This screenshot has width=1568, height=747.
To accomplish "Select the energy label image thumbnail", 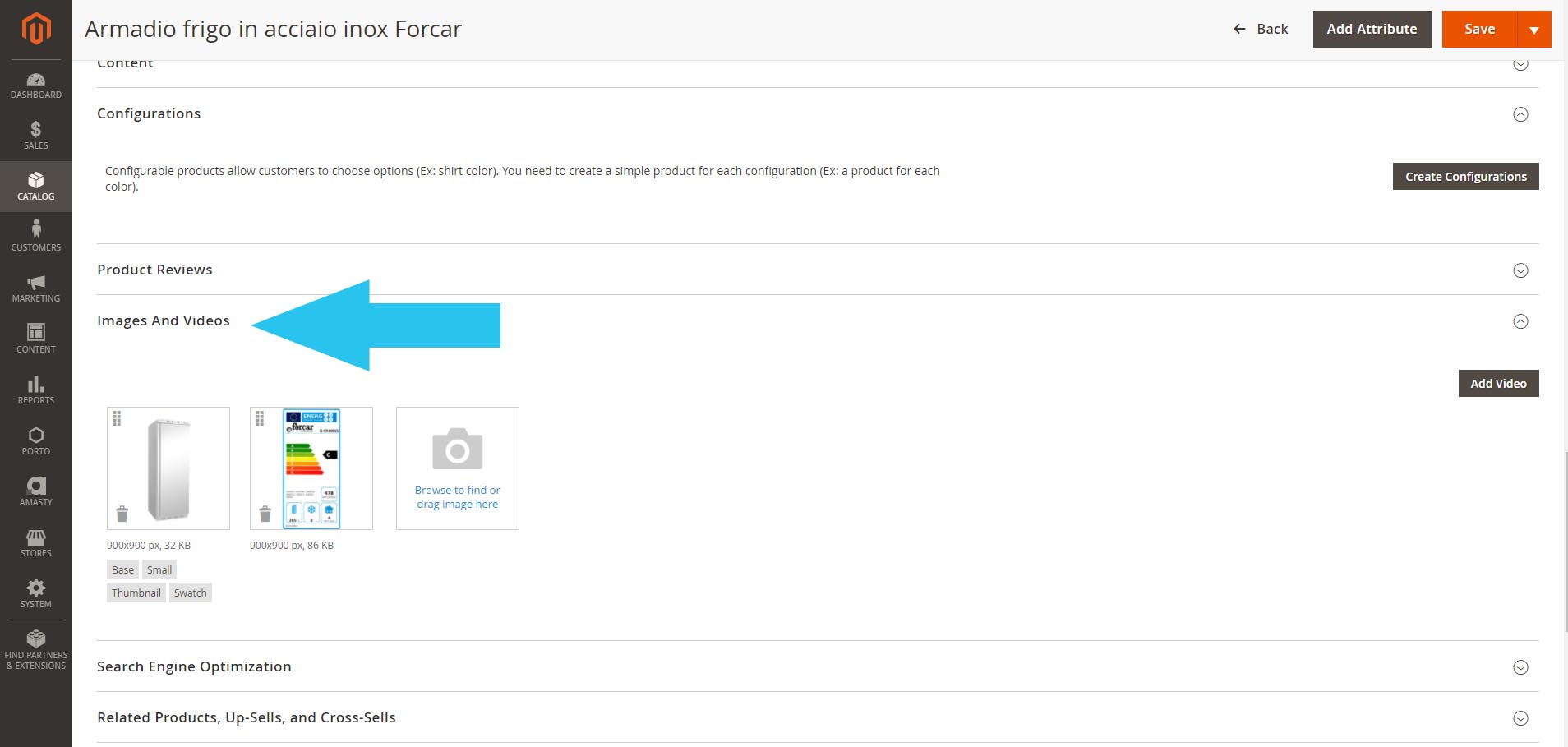I will [x=312, y=468].
